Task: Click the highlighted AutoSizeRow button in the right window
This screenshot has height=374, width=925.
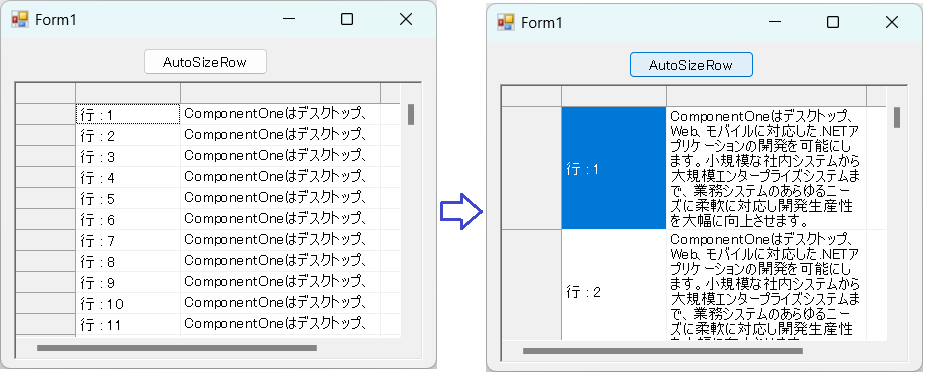Action: point(691,65)
